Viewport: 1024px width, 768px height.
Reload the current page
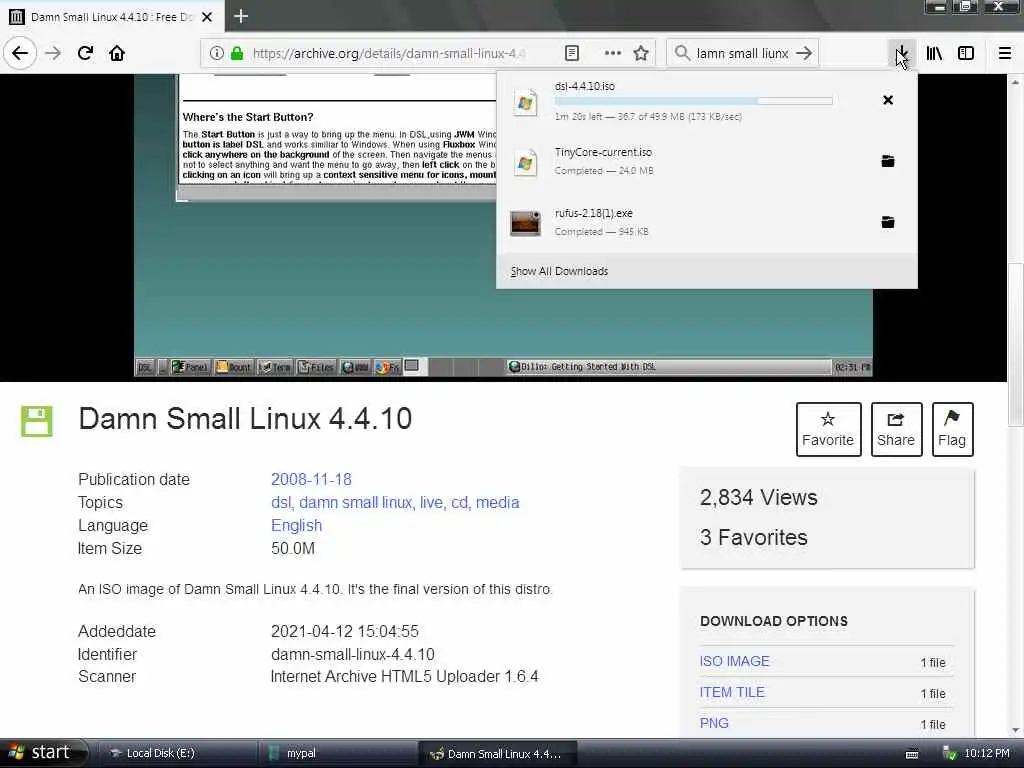coord(85,53)
